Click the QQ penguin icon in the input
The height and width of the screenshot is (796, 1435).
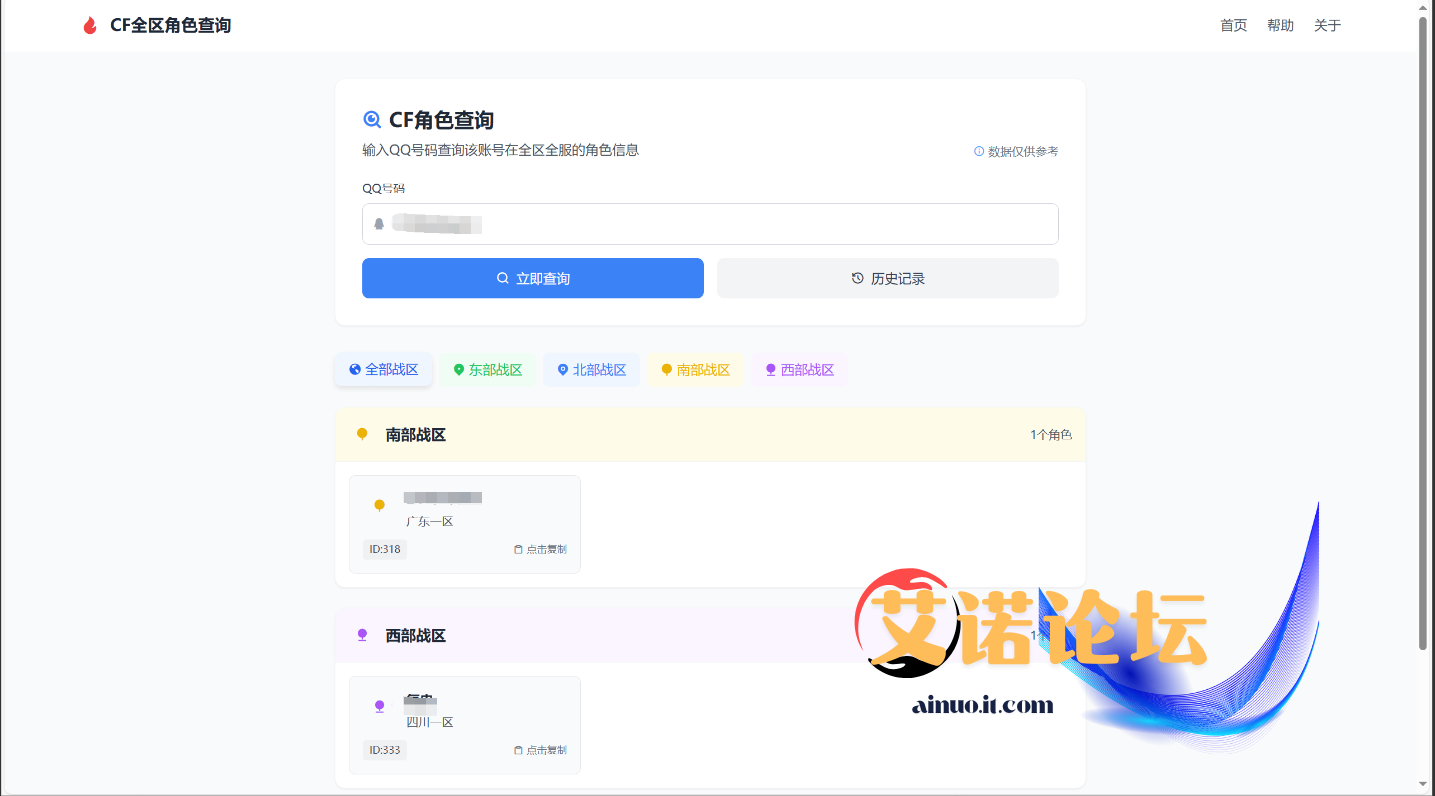point(379,224)
